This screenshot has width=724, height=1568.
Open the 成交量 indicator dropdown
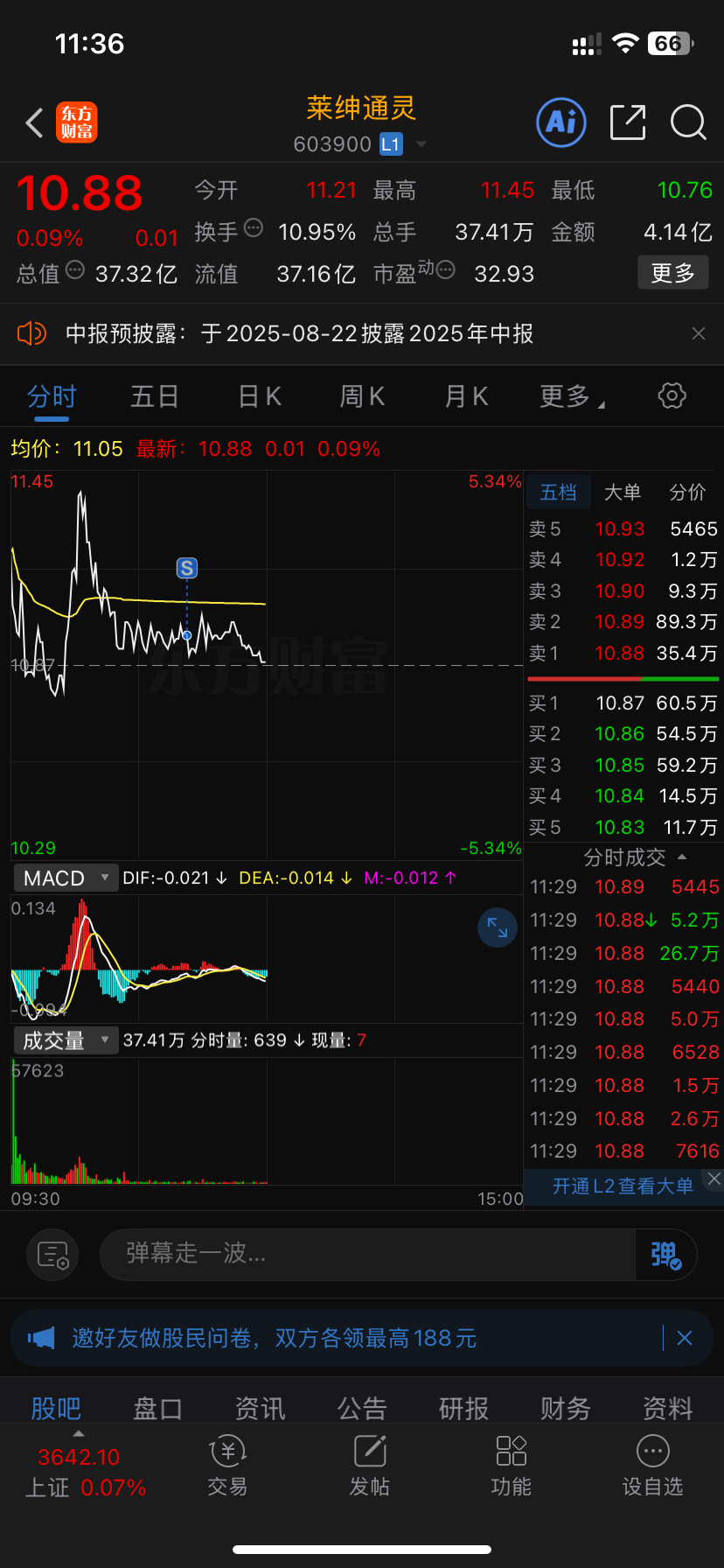66,1040
